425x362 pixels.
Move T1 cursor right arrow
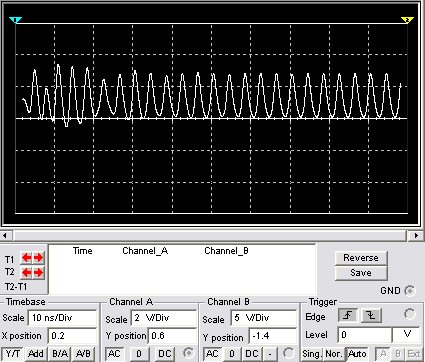[x=38, y=258]
